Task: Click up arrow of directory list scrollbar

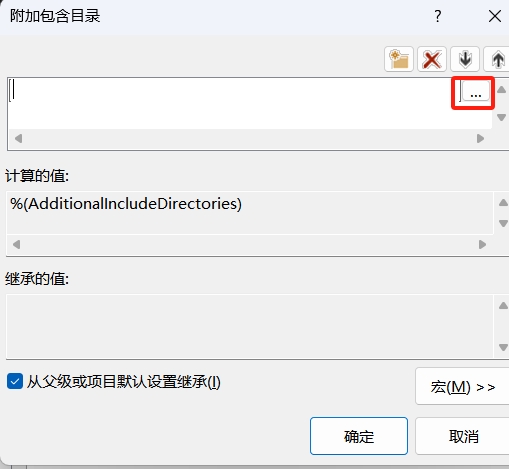Action: (x=501, y=89)
